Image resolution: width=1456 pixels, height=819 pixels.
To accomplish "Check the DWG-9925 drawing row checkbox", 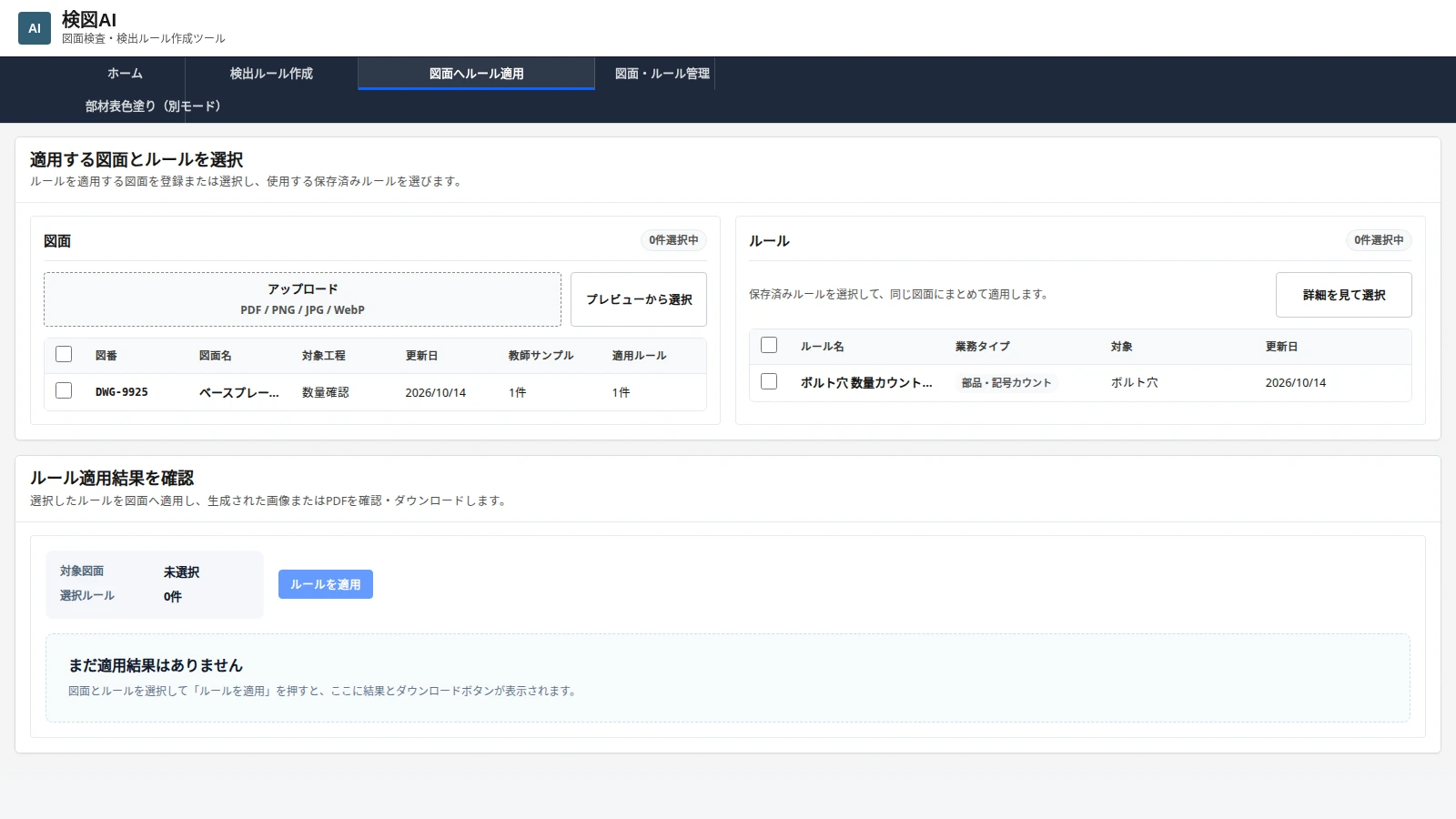I will 64,390.
